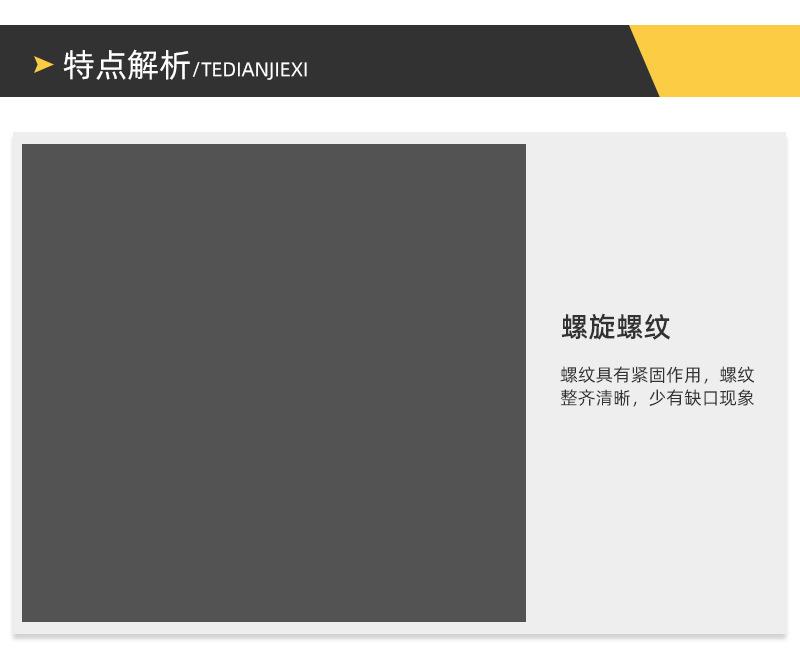Click the character 点 in the header title
The image size is (800, 651).
(x=111, y=65)
